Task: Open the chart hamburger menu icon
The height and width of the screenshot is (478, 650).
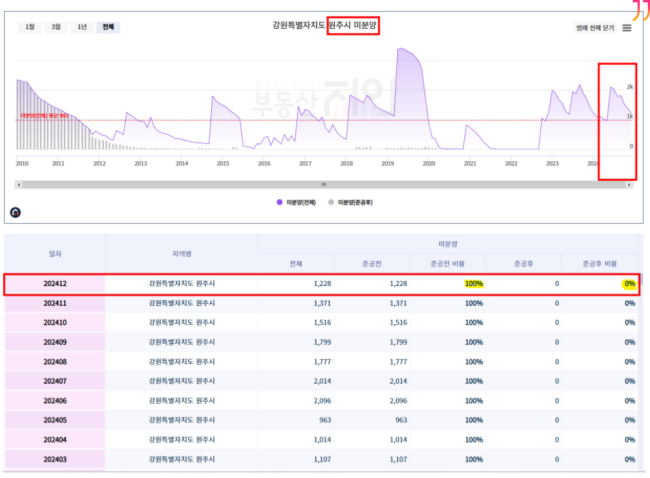Action: click(627, 28)
